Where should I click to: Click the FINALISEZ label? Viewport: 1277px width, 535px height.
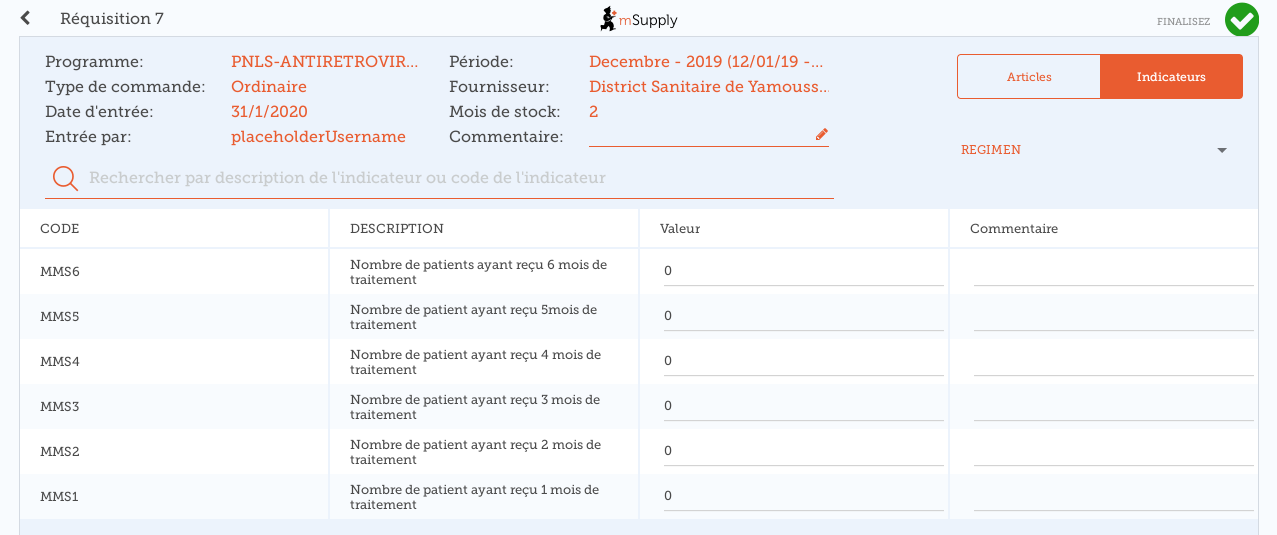tap(1183, 21)
